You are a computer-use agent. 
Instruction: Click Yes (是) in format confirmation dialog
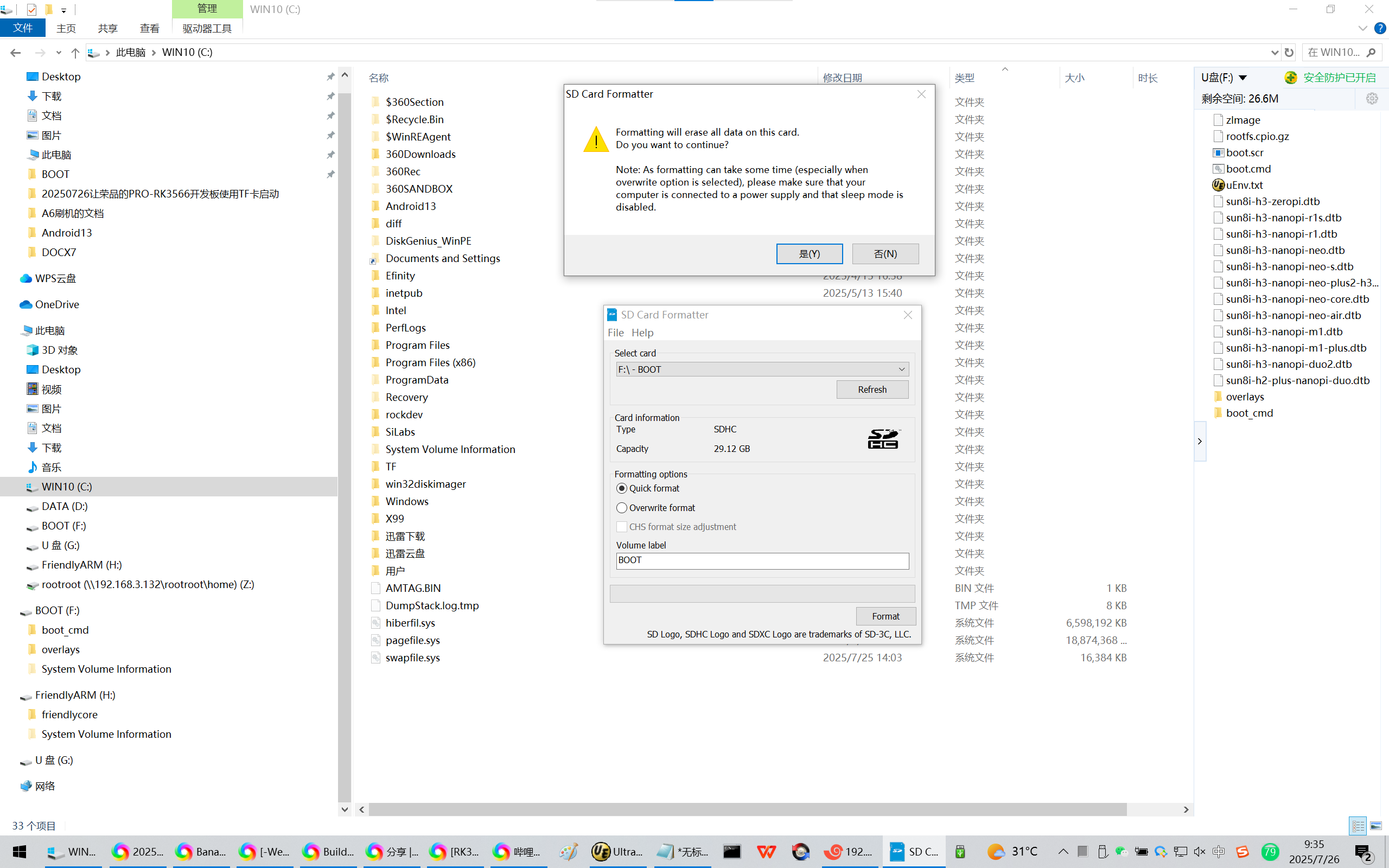[810, 254]
